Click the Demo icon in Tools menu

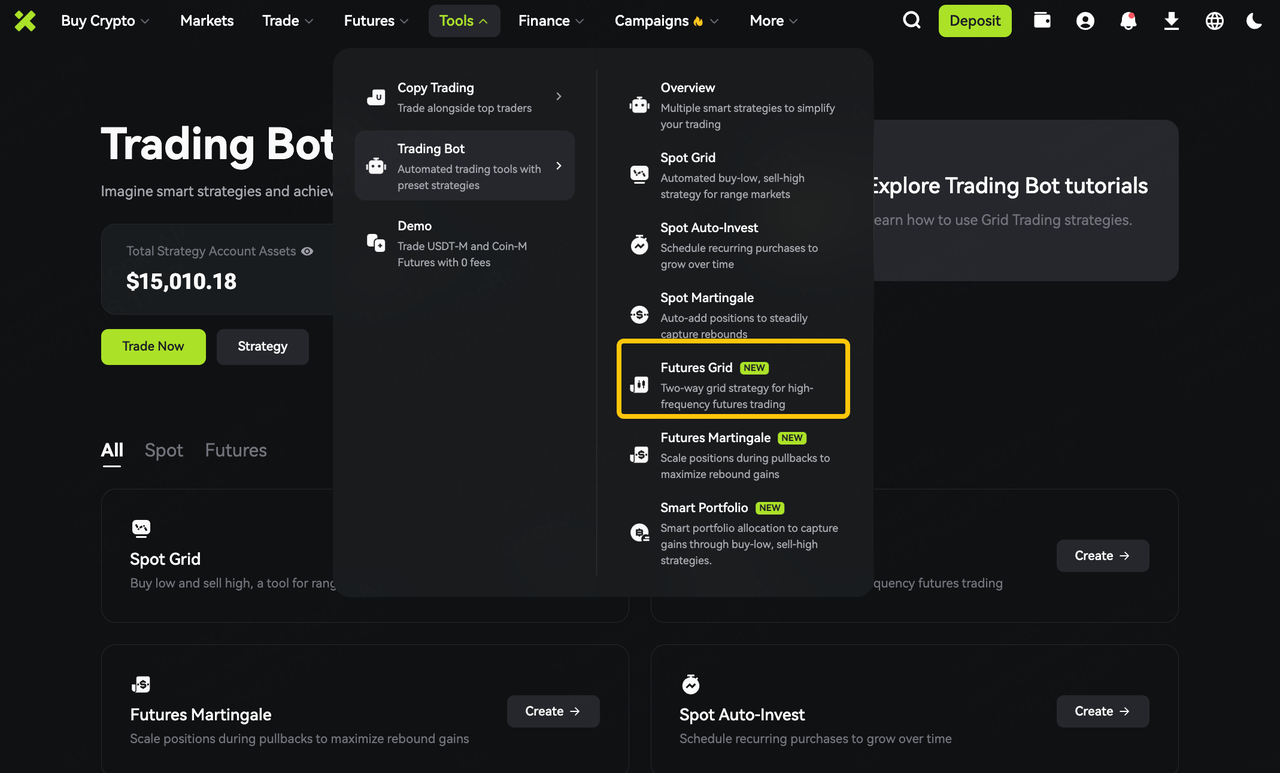pos(376,243)
